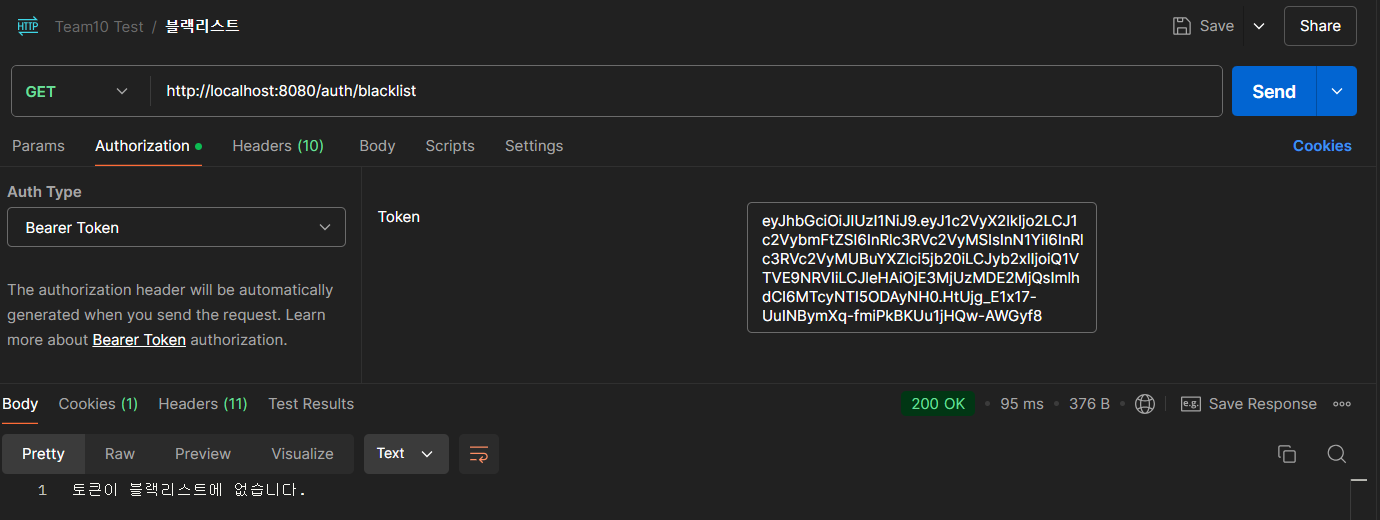Send the request
Viewport: 1380px width, 520px height.
pos(1274,91)
